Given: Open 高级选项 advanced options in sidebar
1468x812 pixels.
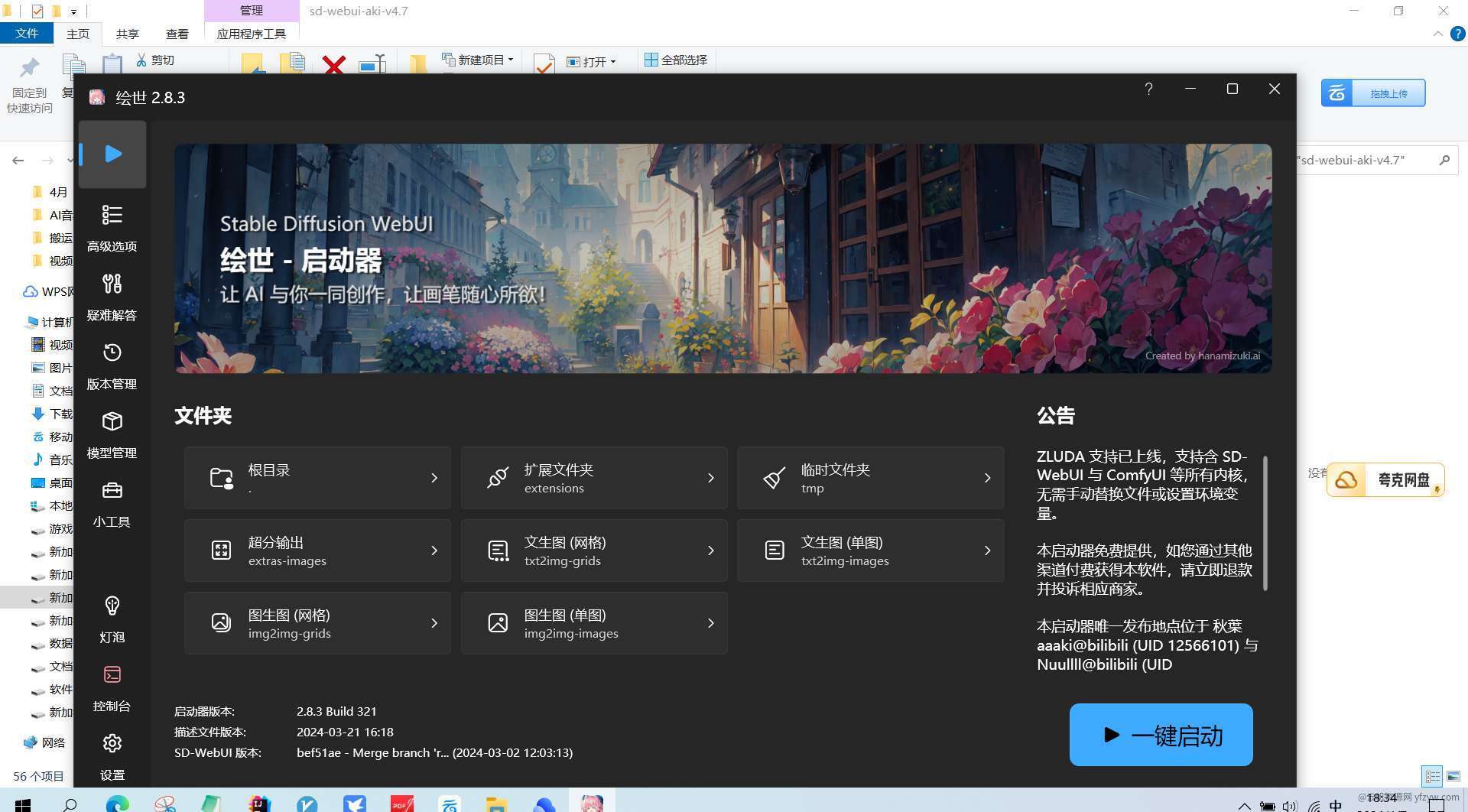Looking at the screenshot, I should coord(112,228).
